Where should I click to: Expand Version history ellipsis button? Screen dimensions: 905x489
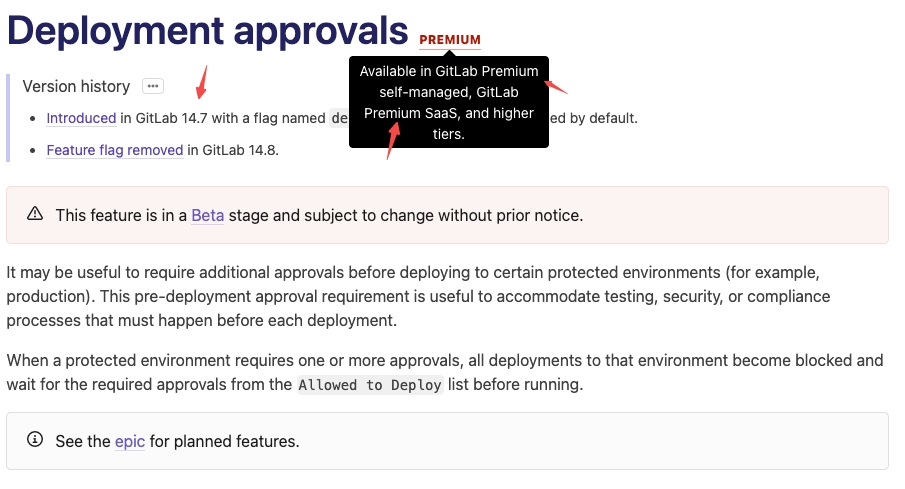(152, 86)
